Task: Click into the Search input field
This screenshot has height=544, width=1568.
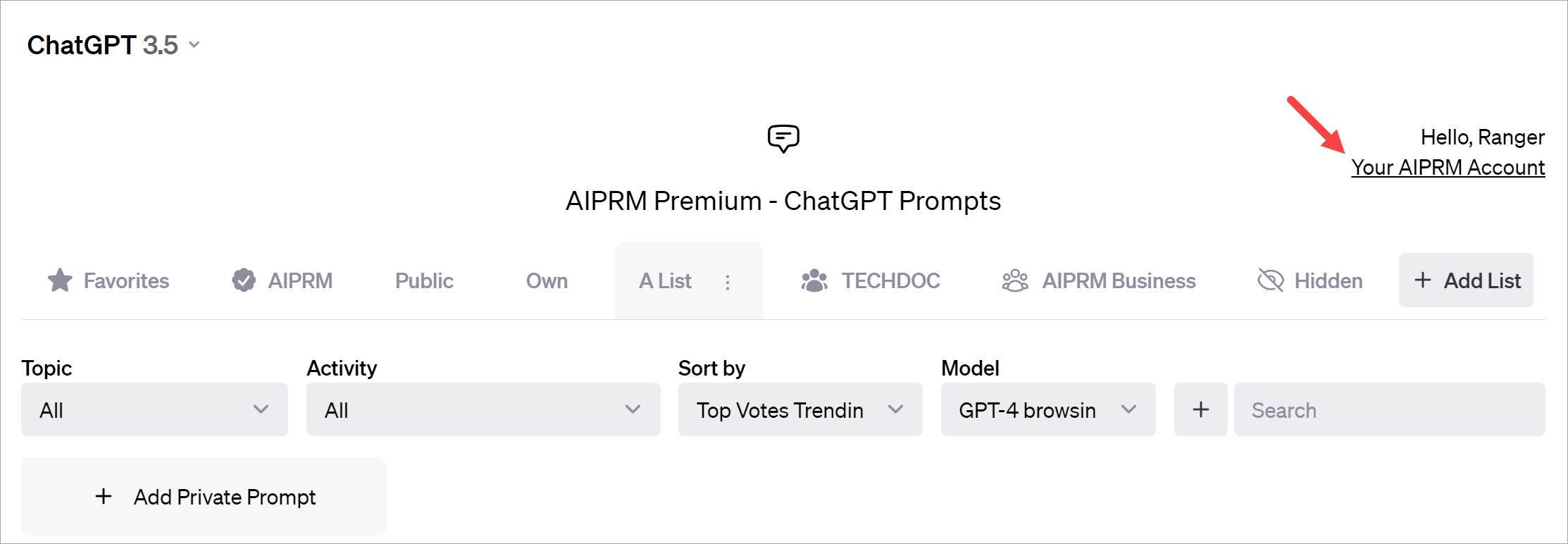Action: coord(1389,409)
